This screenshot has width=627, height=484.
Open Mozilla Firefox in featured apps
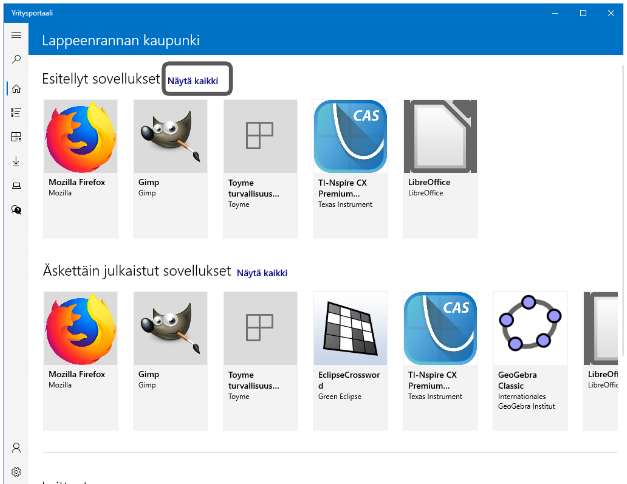tap(80, 169)
